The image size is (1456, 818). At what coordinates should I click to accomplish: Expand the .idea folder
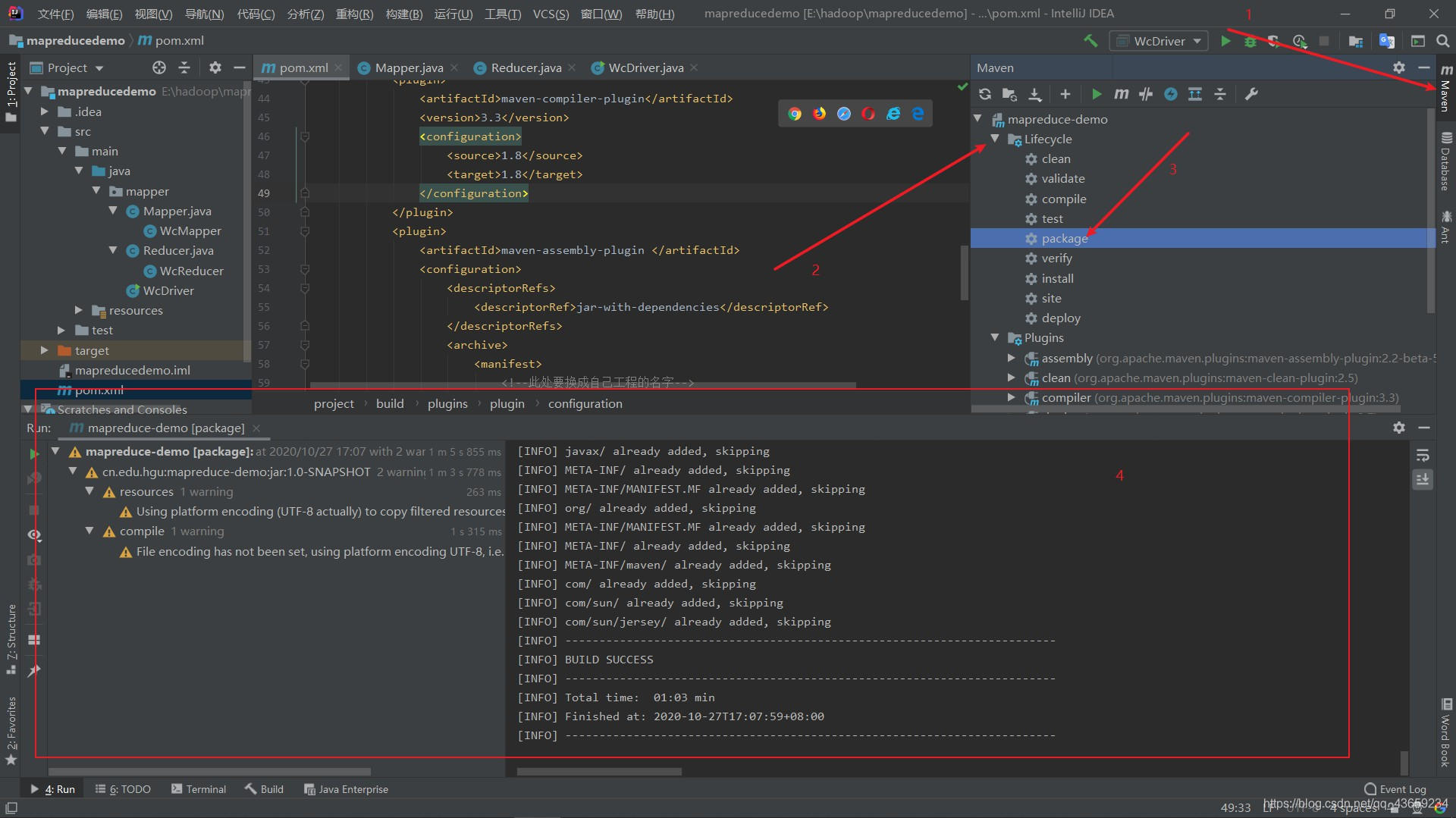pyautogui.click(x=44, y=111)
